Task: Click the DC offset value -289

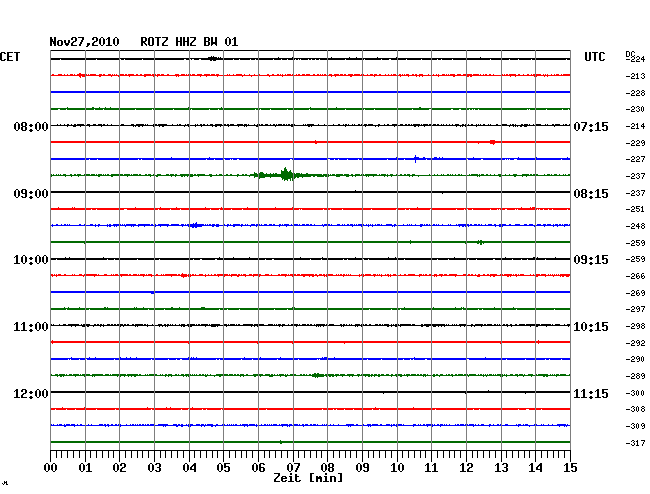Action: tap(635, 376)
